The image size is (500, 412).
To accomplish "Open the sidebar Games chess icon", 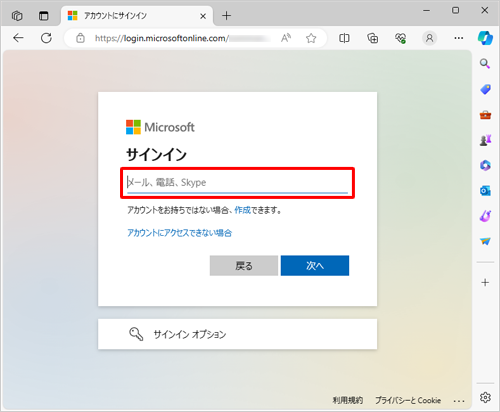I will [485, 140].
